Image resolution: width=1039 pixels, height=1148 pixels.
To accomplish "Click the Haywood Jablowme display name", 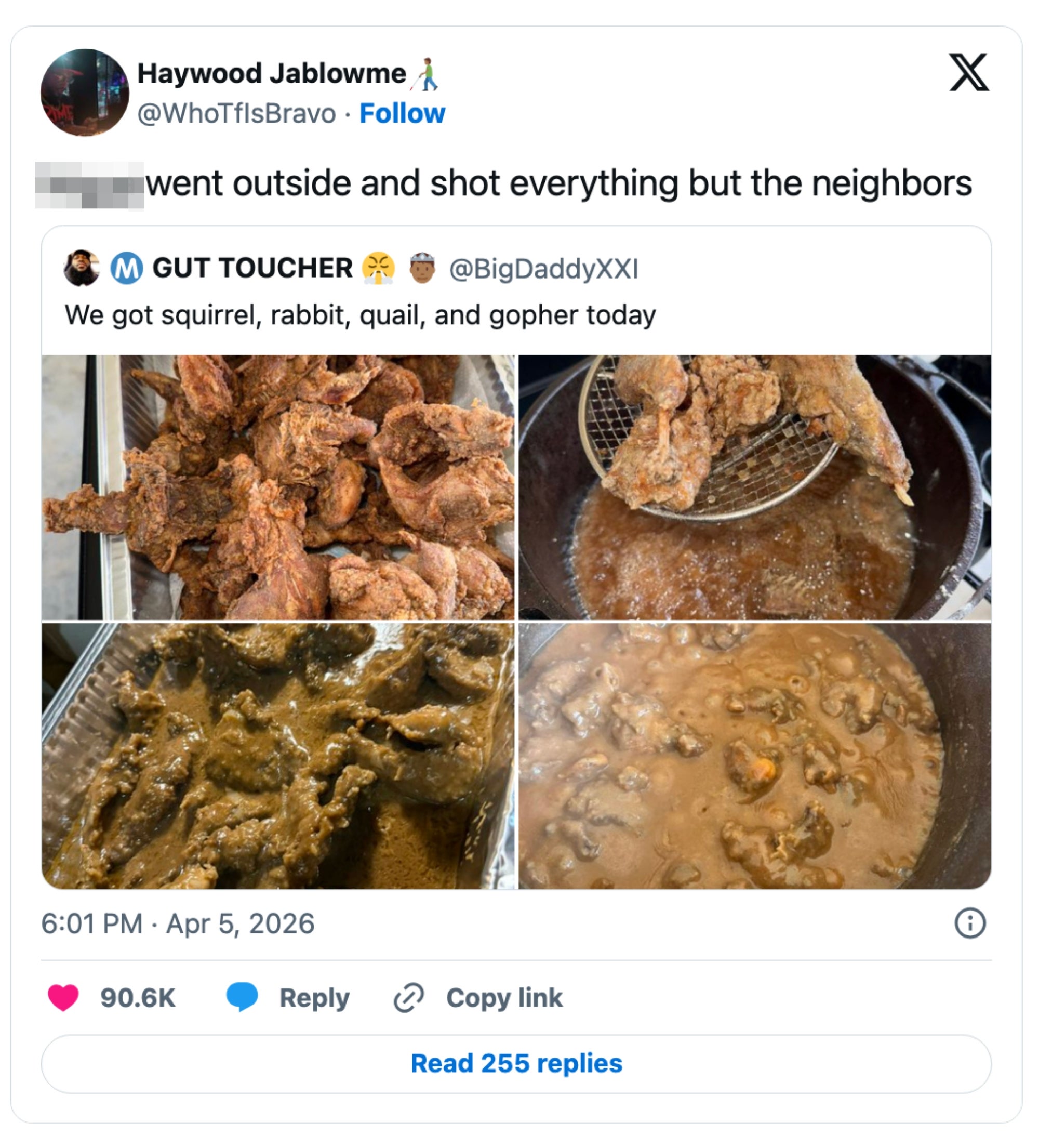I will (x=272, y=73).
